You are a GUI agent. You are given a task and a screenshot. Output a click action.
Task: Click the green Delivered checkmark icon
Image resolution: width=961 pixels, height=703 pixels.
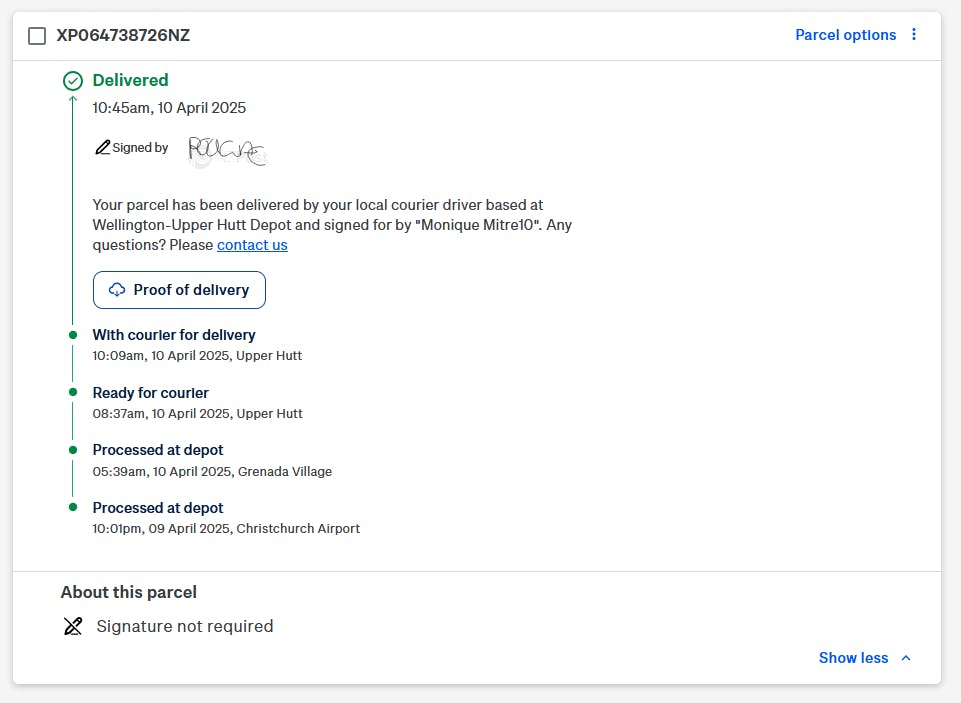73,81
